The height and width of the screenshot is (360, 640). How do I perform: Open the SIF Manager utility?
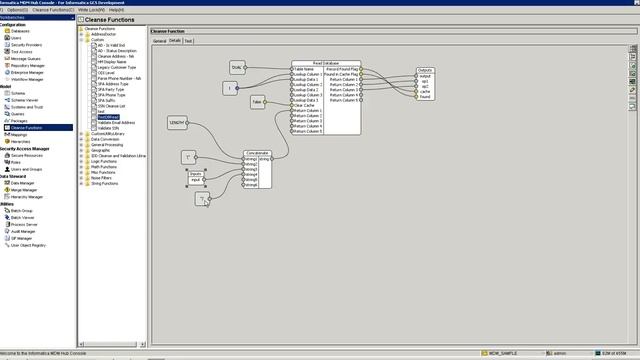pyautogui.click(x=21, y=239)
